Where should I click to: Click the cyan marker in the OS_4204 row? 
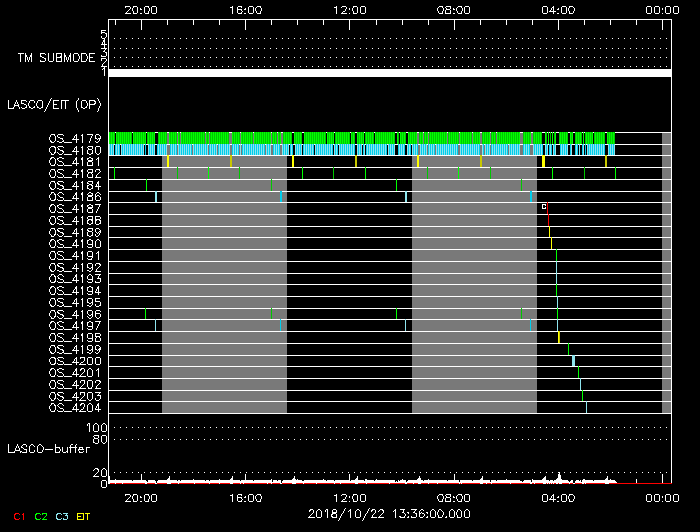tap(586, 407)
